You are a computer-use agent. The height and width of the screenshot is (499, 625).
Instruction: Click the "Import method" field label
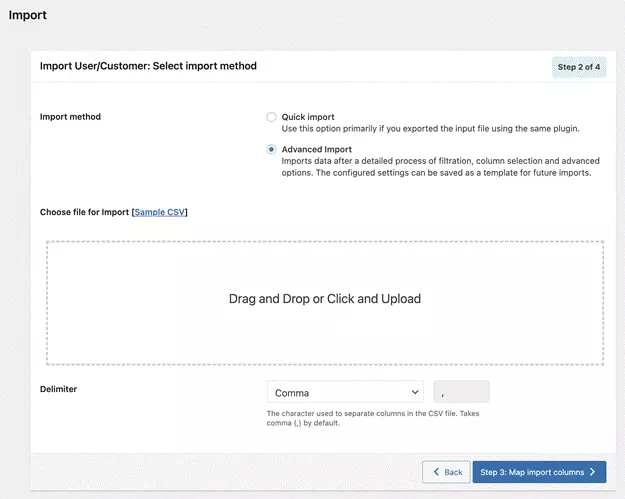point(70,117)
